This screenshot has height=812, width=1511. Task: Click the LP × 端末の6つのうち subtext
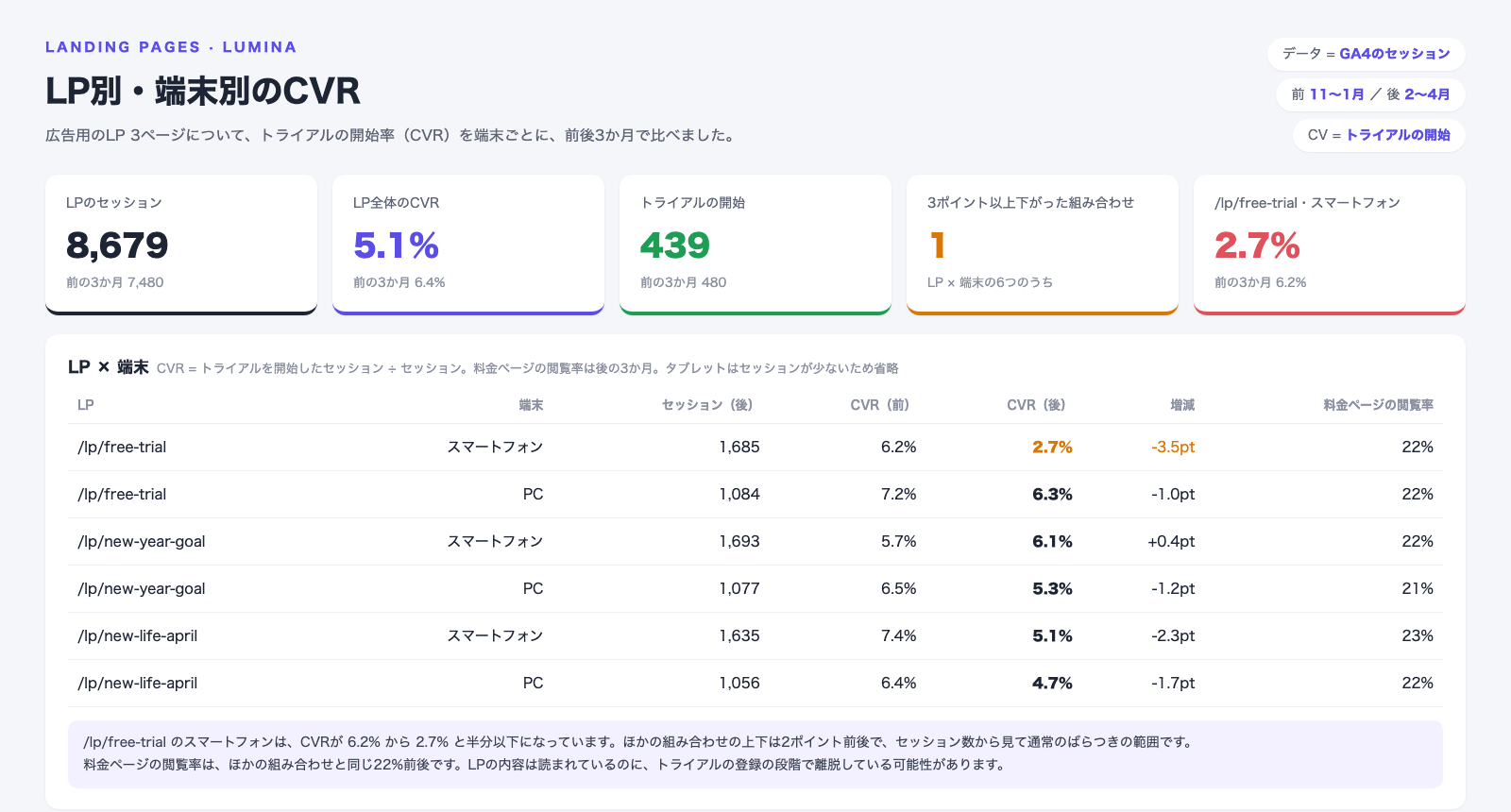990,282
